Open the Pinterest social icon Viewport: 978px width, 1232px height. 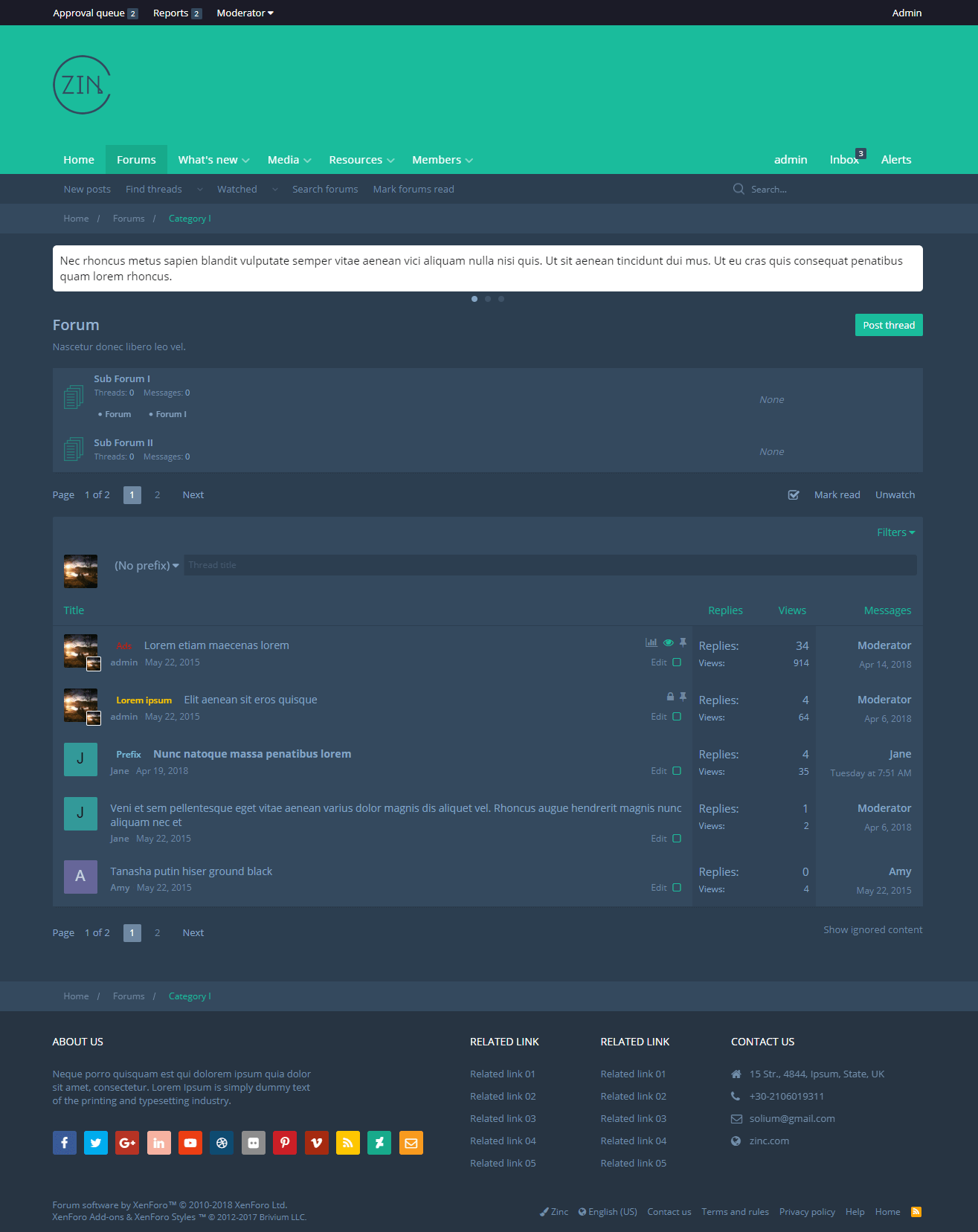(x=285, y=1143)
